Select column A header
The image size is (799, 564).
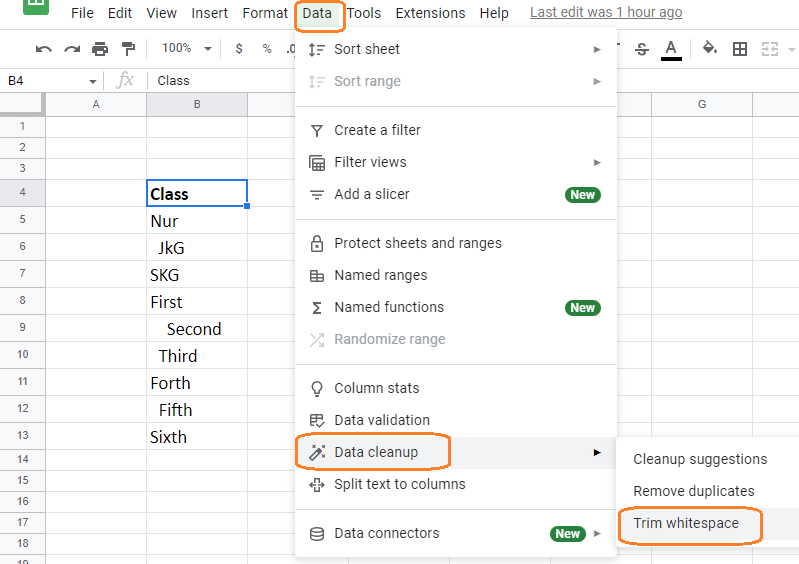pyautogui.click(x=96, y=104)
